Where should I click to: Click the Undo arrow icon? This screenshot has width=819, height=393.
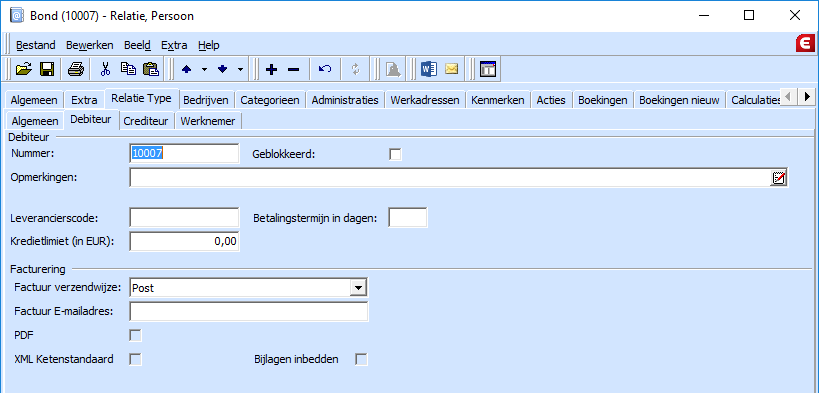pos(325,69)
